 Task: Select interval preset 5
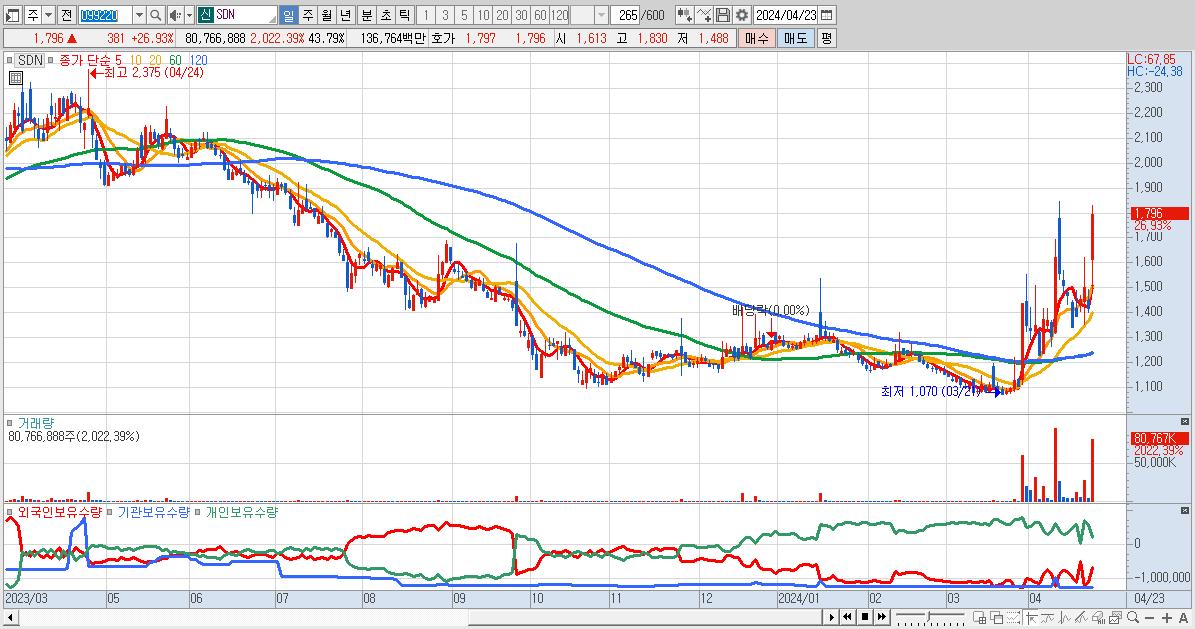(464, 14)
